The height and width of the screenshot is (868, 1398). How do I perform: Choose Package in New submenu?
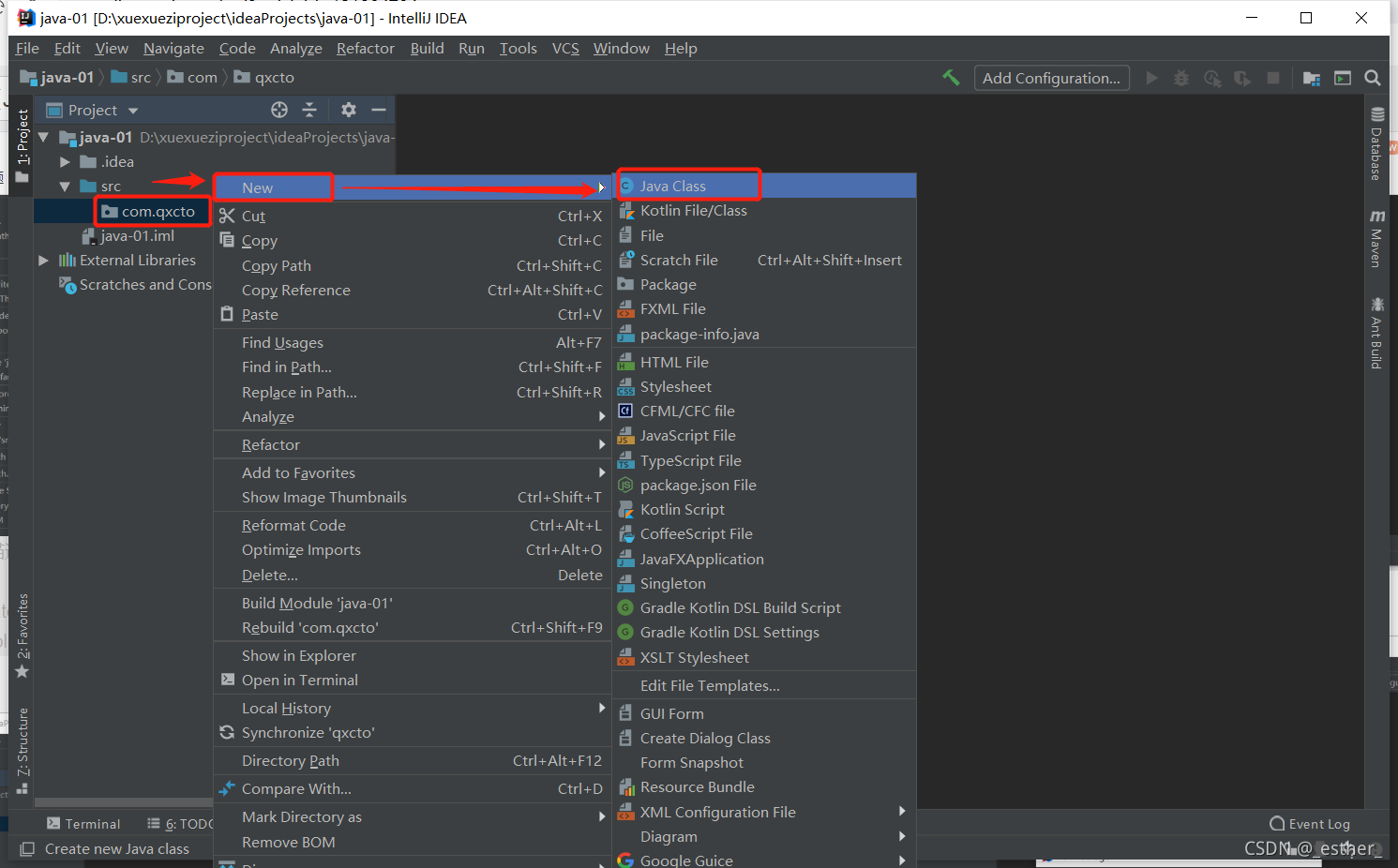(x=764, y=285)
